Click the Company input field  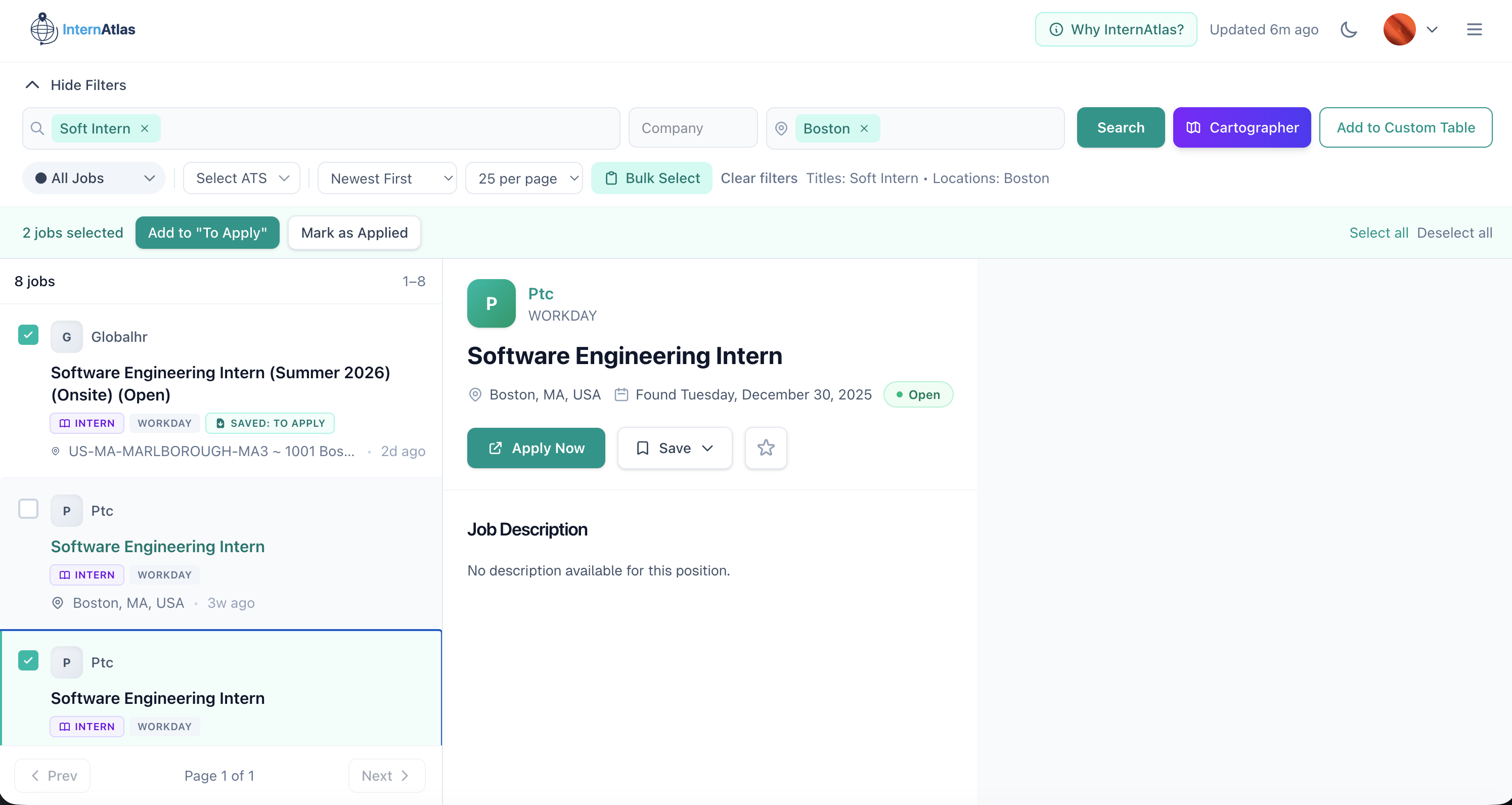pyautogui.click(x=693, y=128)
